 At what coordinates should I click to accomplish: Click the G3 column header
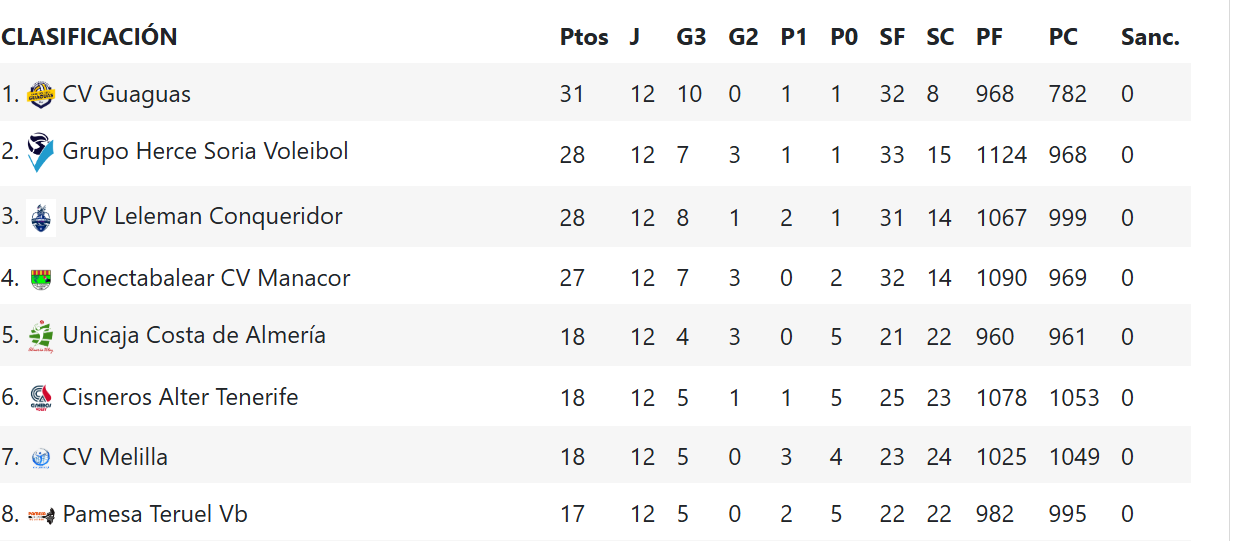[x=691, y=37]
